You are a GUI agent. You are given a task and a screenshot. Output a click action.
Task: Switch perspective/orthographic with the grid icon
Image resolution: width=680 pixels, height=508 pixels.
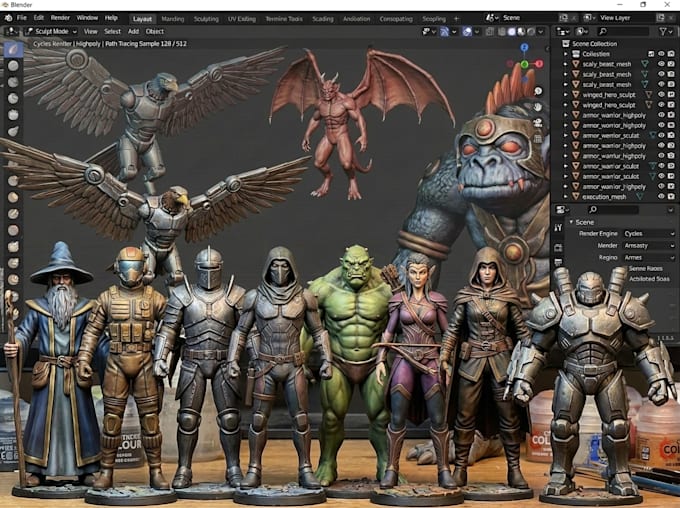(x=538, y=139)
